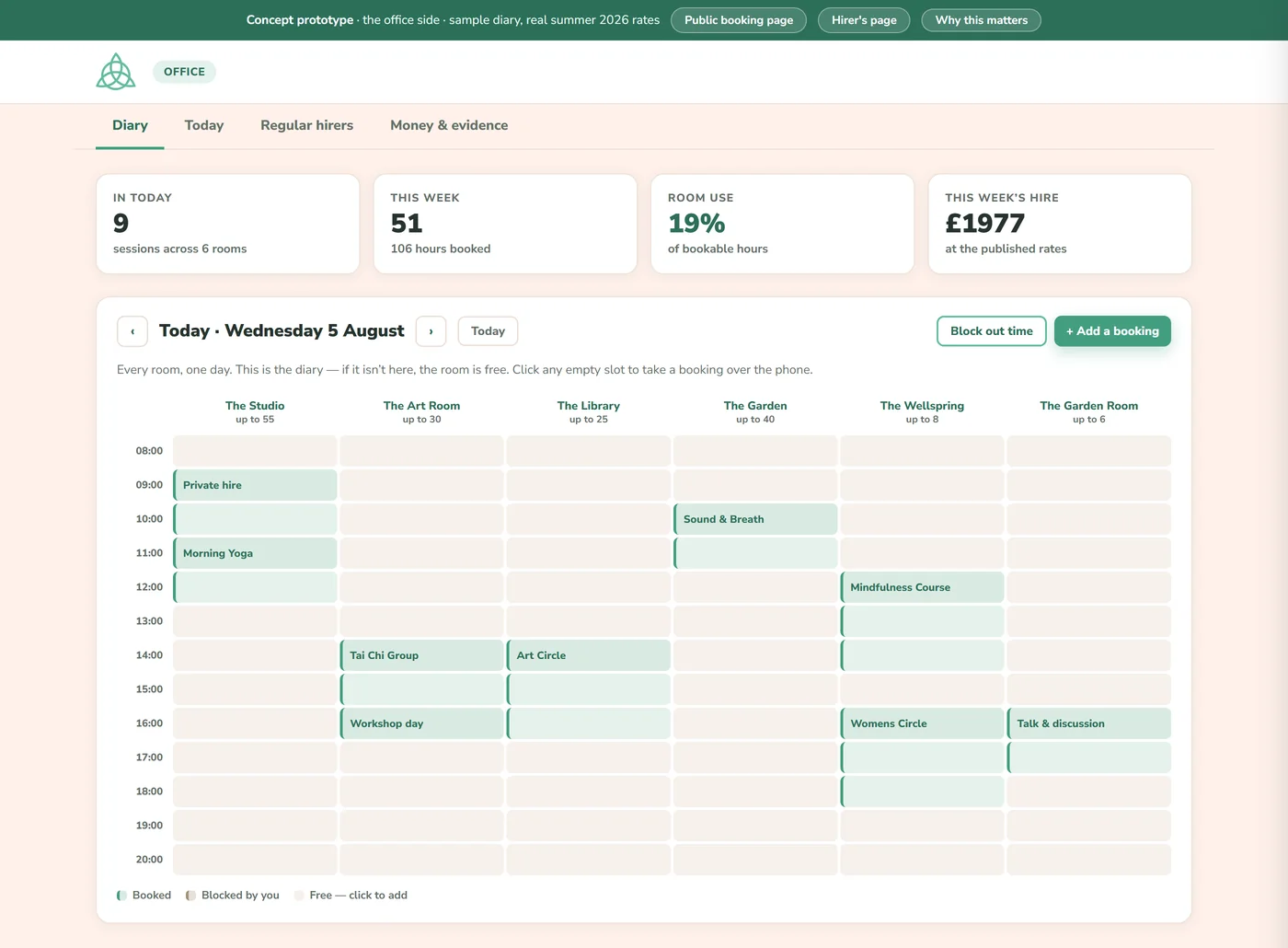Click free 10:00 slot in The Wellspring

(x=922, y=519)
